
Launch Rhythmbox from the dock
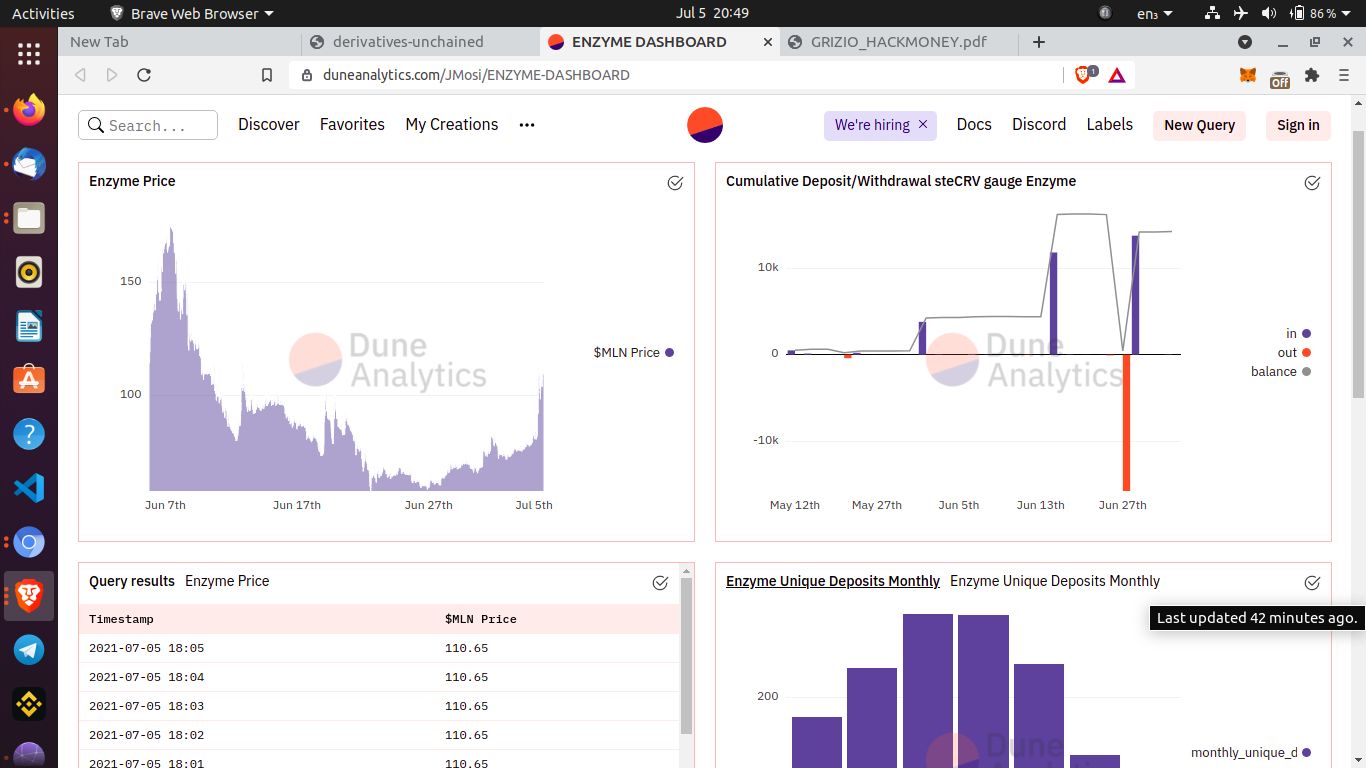29,271
